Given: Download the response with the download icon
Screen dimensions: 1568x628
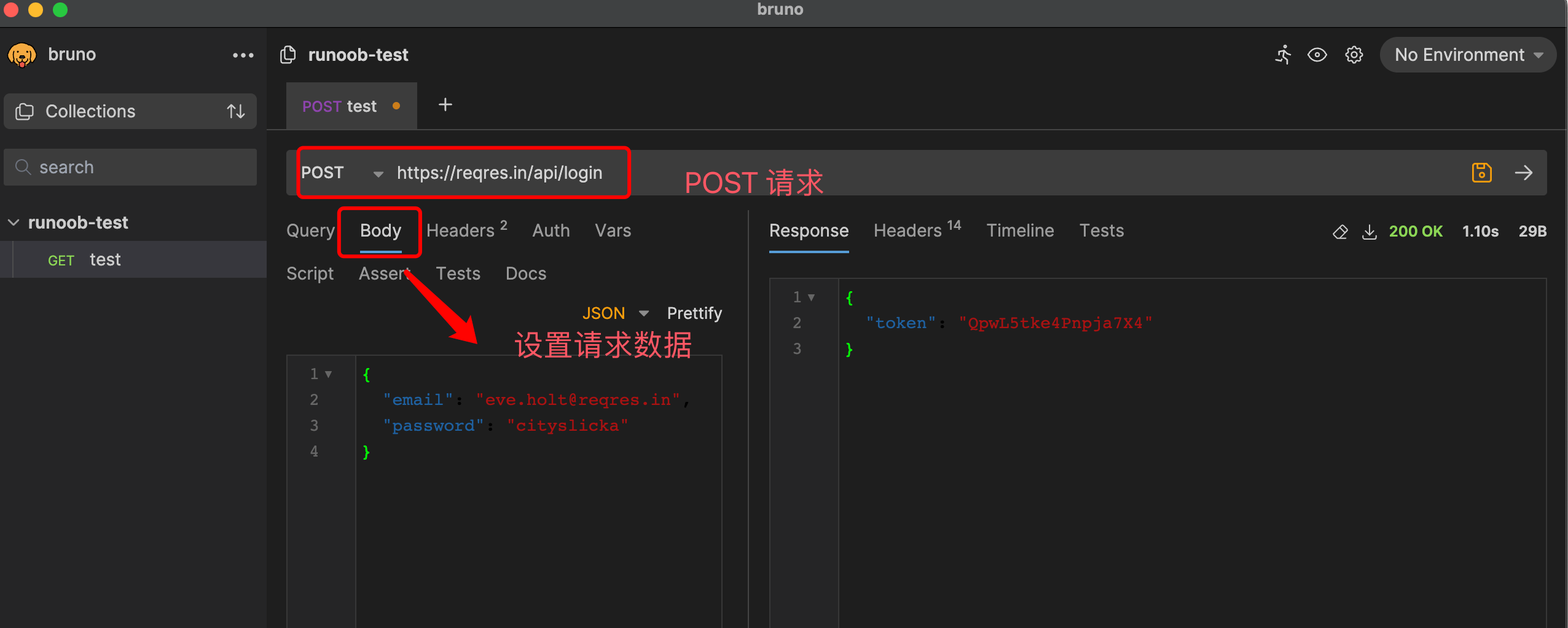Looking at the screenshot, I should (1369, 232).
